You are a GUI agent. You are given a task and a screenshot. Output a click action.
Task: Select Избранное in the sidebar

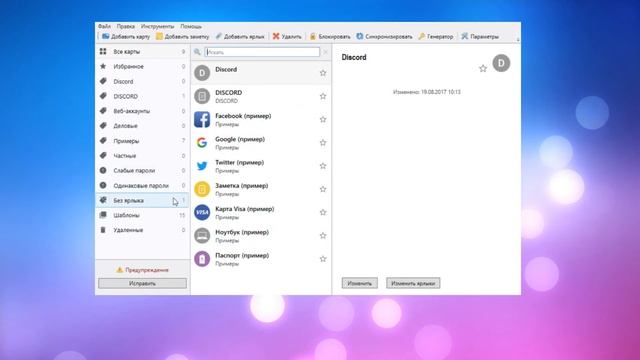142,66
